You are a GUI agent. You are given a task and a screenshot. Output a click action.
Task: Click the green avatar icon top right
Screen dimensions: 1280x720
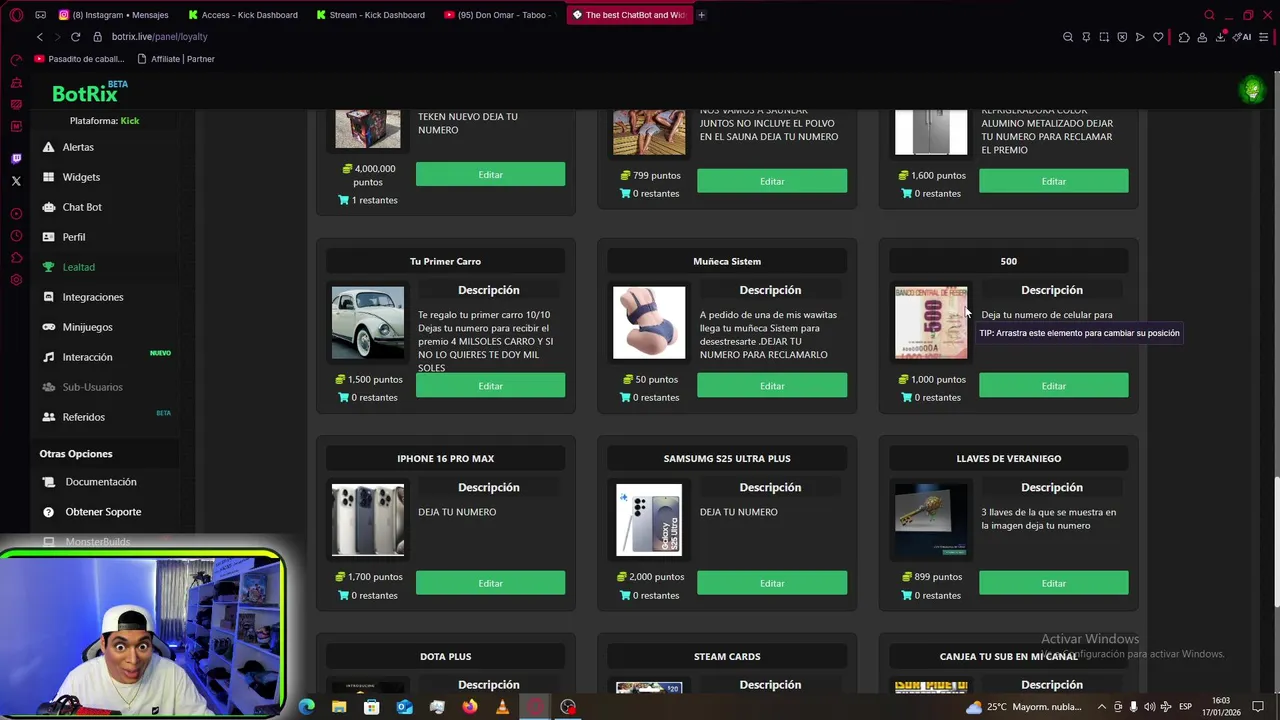click(x=1252, y=91)
